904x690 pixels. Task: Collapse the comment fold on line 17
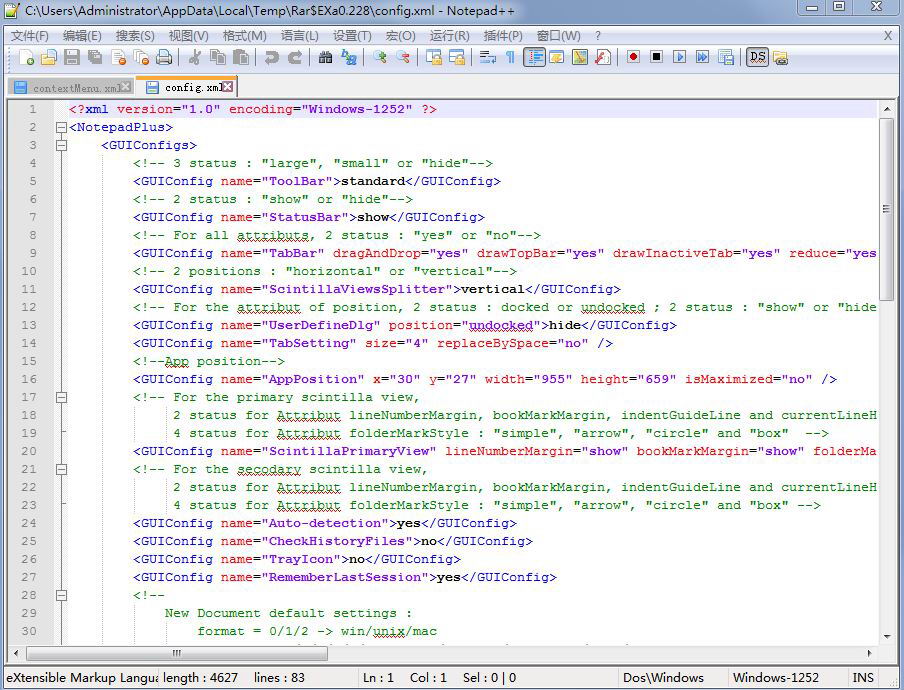(x=62, y=397)
